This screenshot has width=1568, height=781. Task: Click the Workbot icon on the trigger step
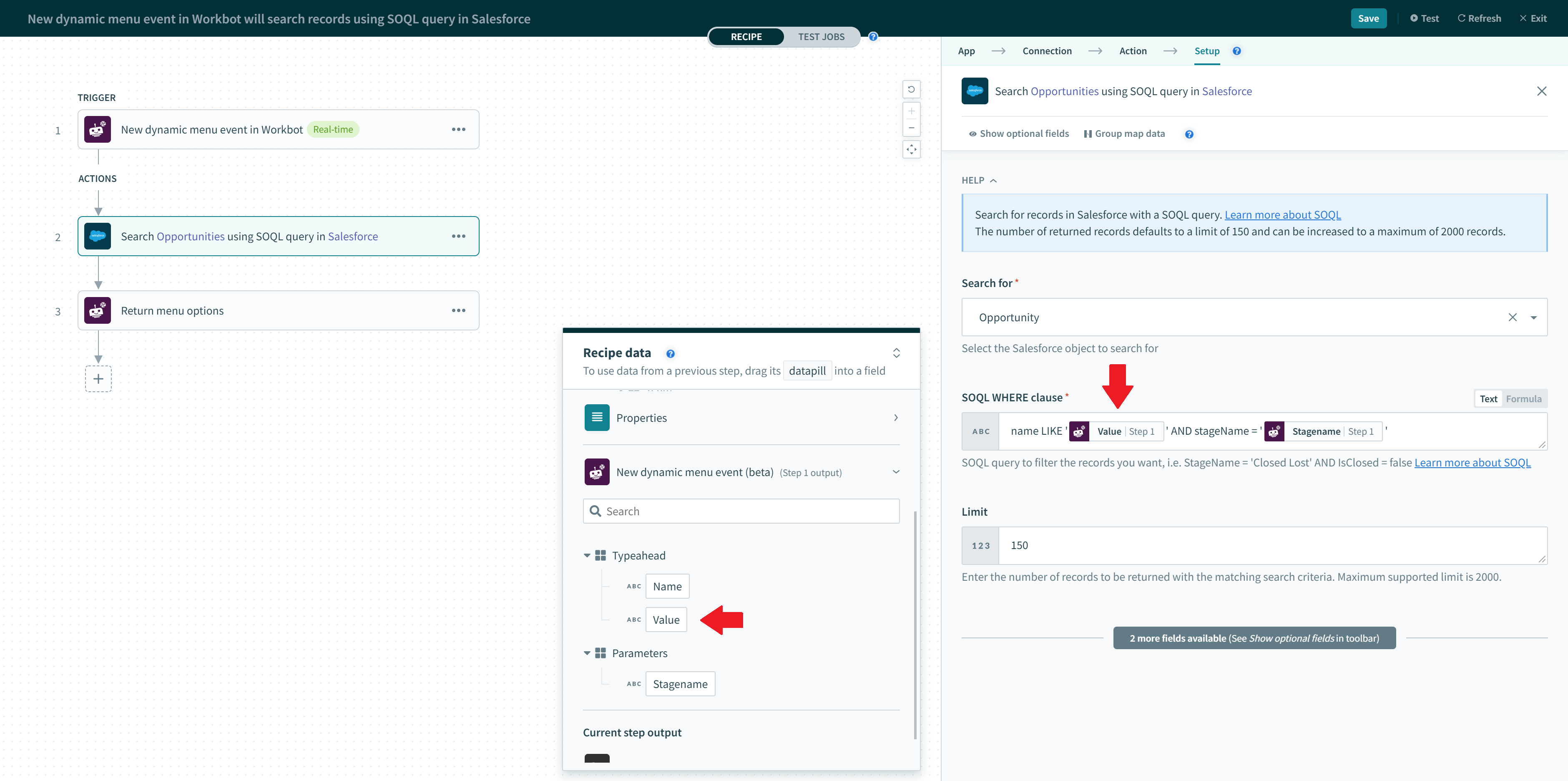pos(98,129)
